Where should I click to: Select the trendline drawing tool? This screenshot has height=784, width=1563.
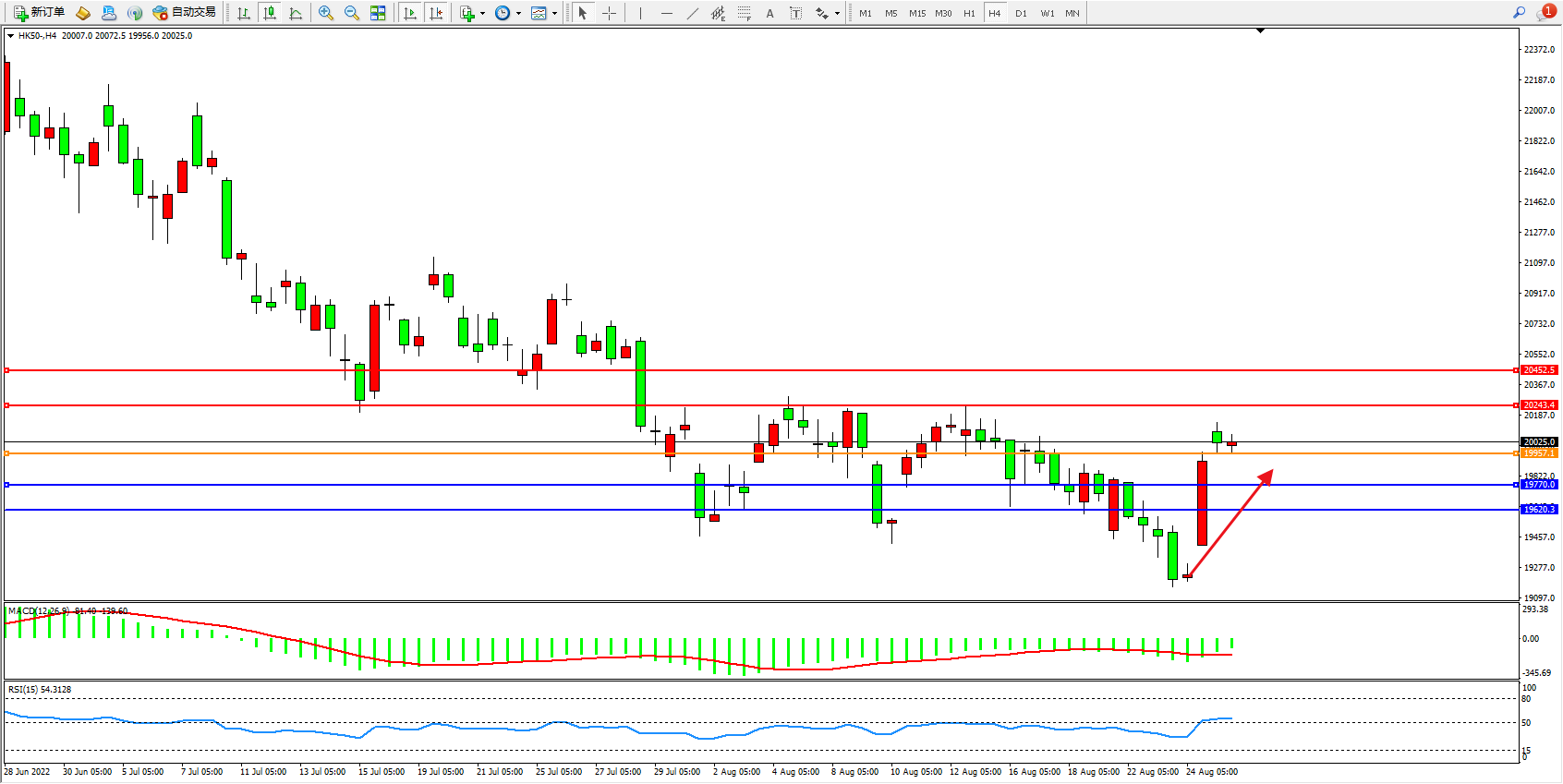click(x=692, y=13)
